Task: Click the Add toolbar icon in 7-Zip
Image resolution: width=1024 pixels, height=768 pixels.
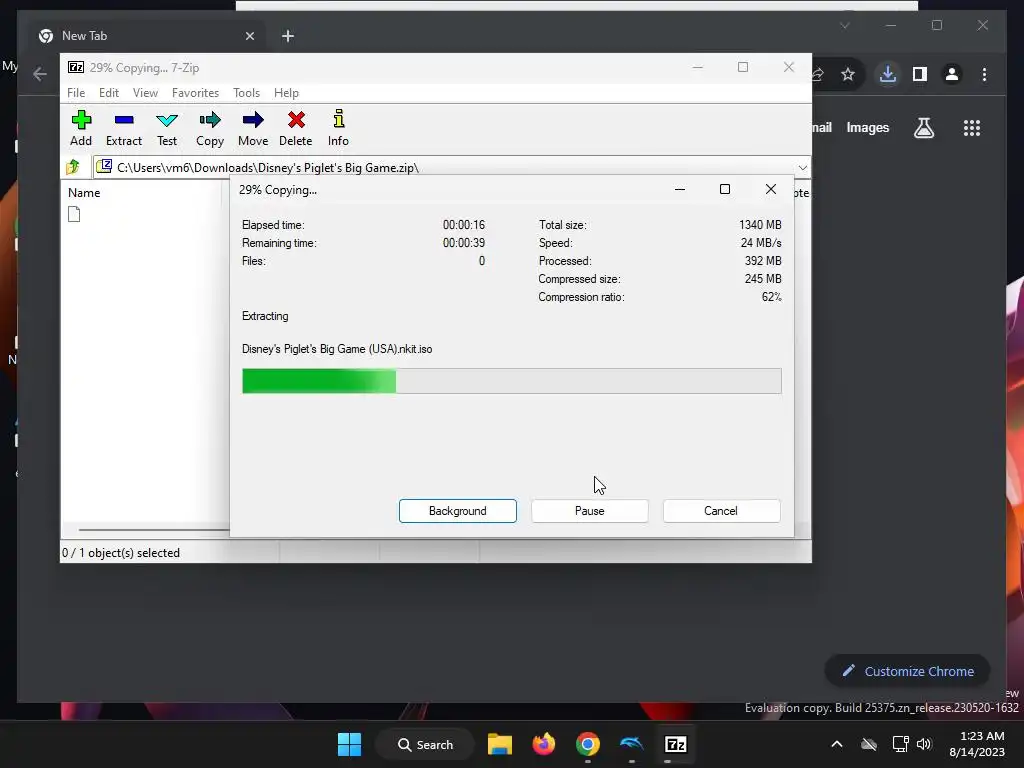Action: click(81, 128)
